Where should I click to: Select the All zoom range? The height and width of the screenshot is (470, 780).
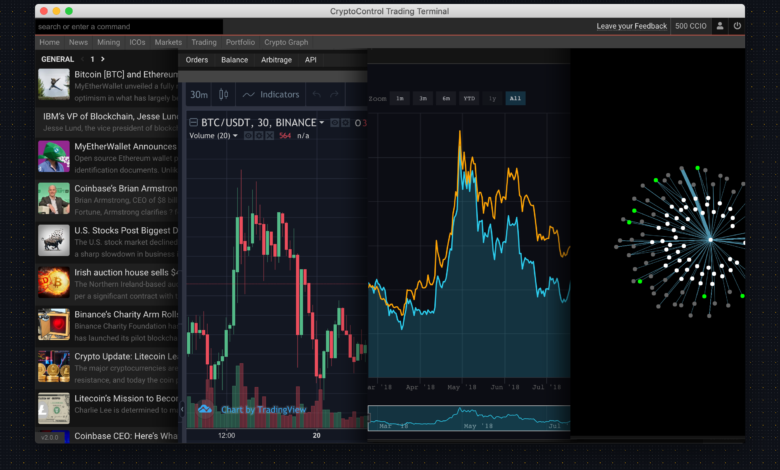pyautogui.click(x=515, y=98)
